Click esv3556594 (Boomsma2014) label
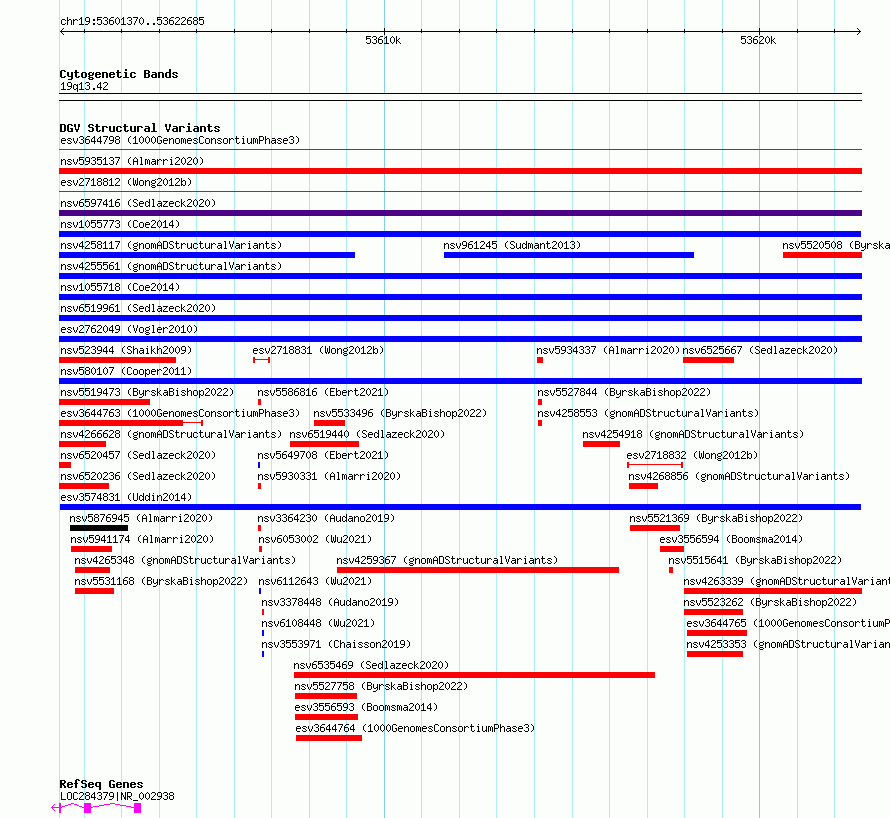The image size is (890, 818). click(731, 539)
